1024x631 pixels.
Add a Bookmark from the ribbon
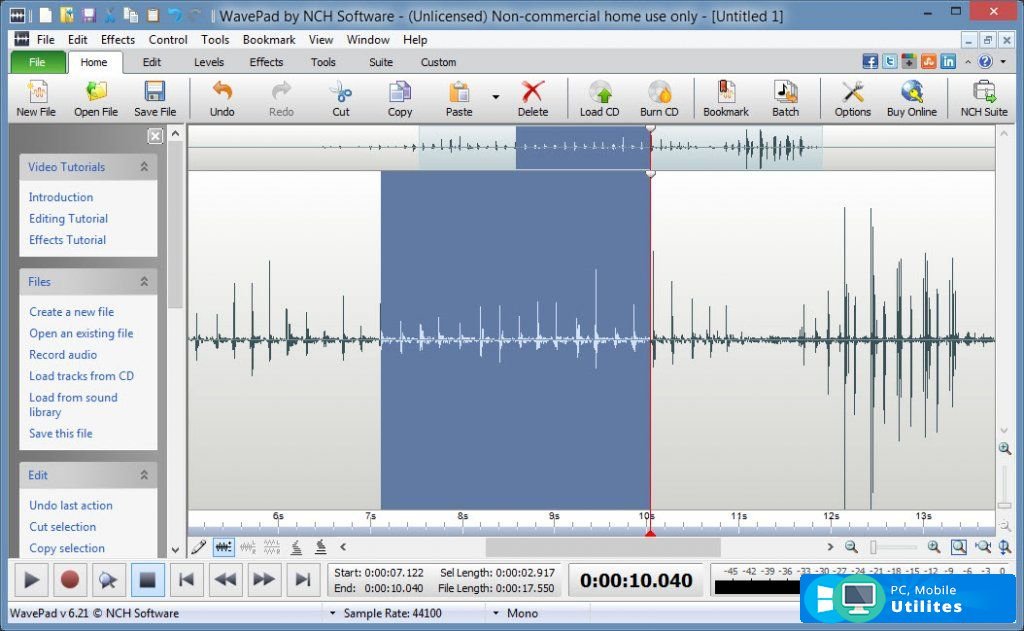726,98
